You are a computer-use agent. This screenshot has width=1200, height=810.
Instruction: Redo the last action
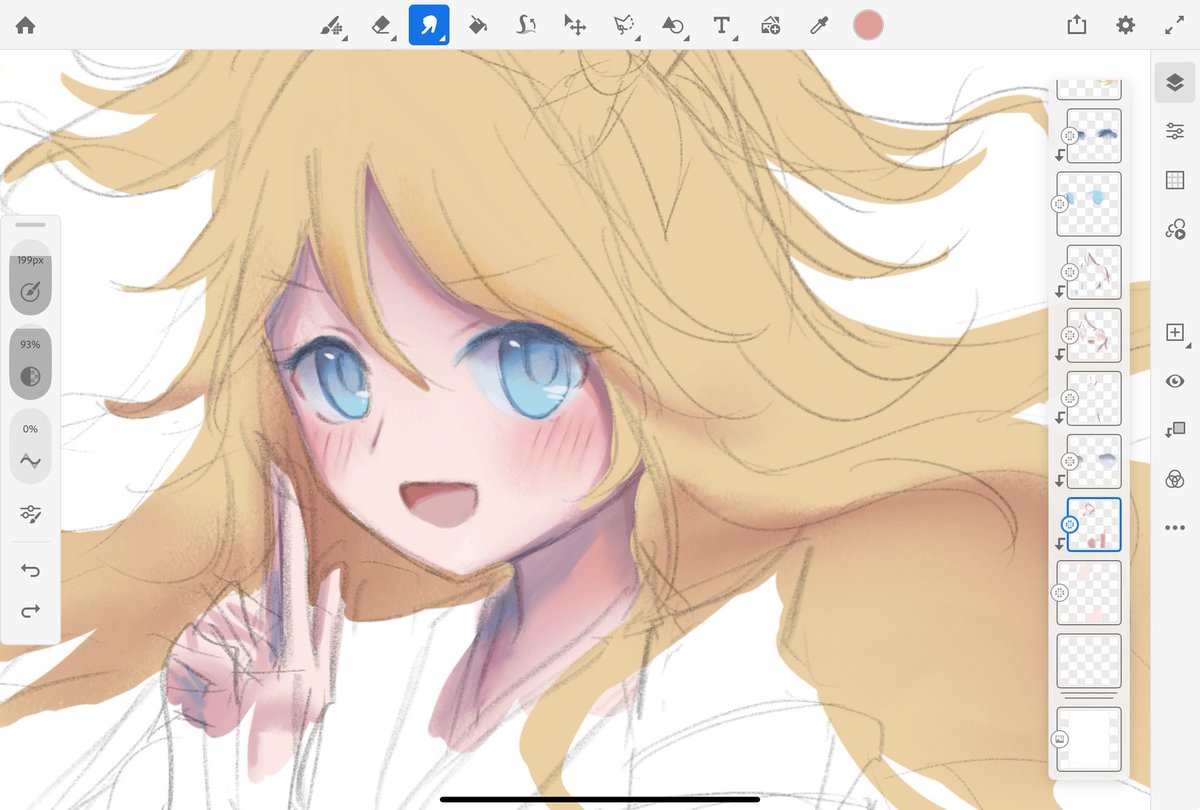[x=30, y=611]
